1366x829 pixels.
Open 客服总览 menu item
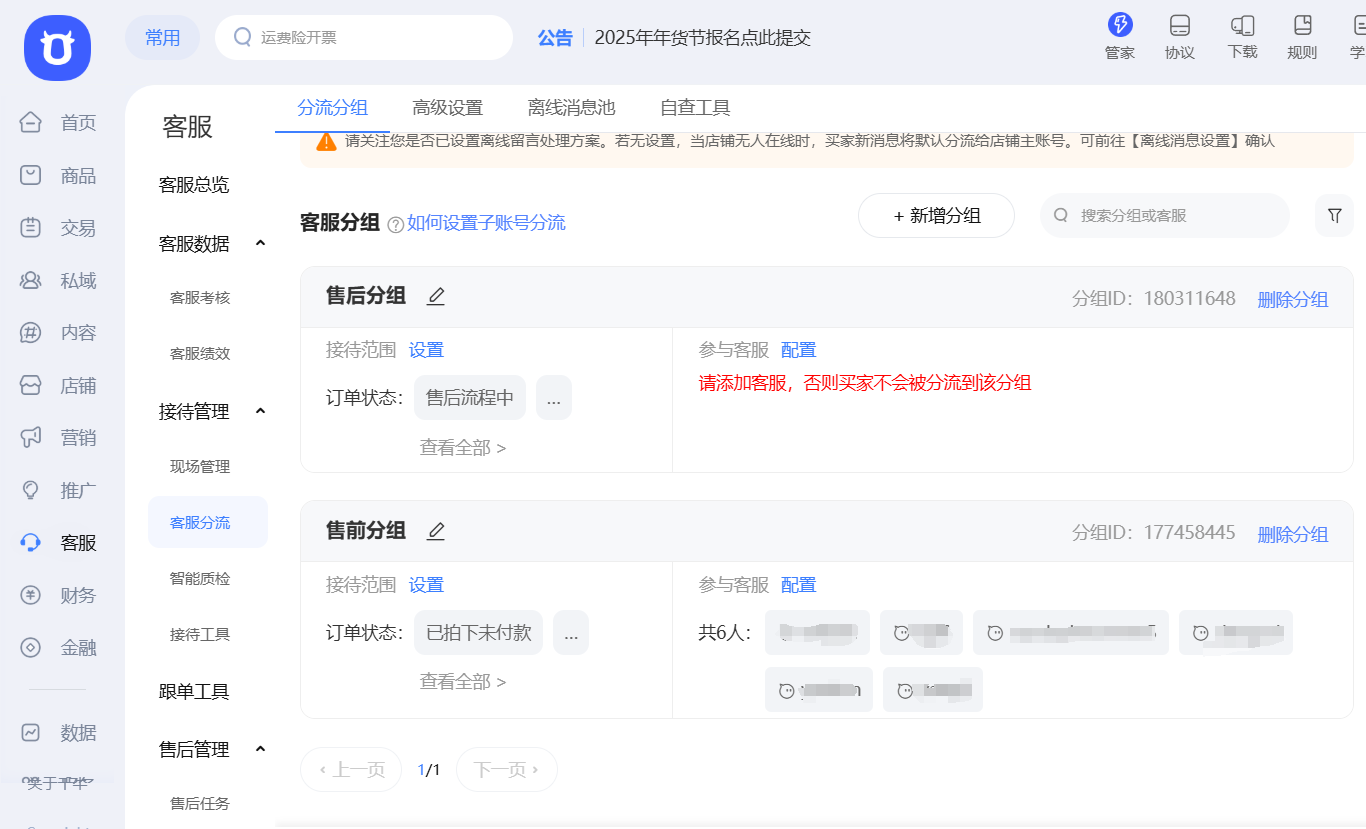tap(194, 185)
